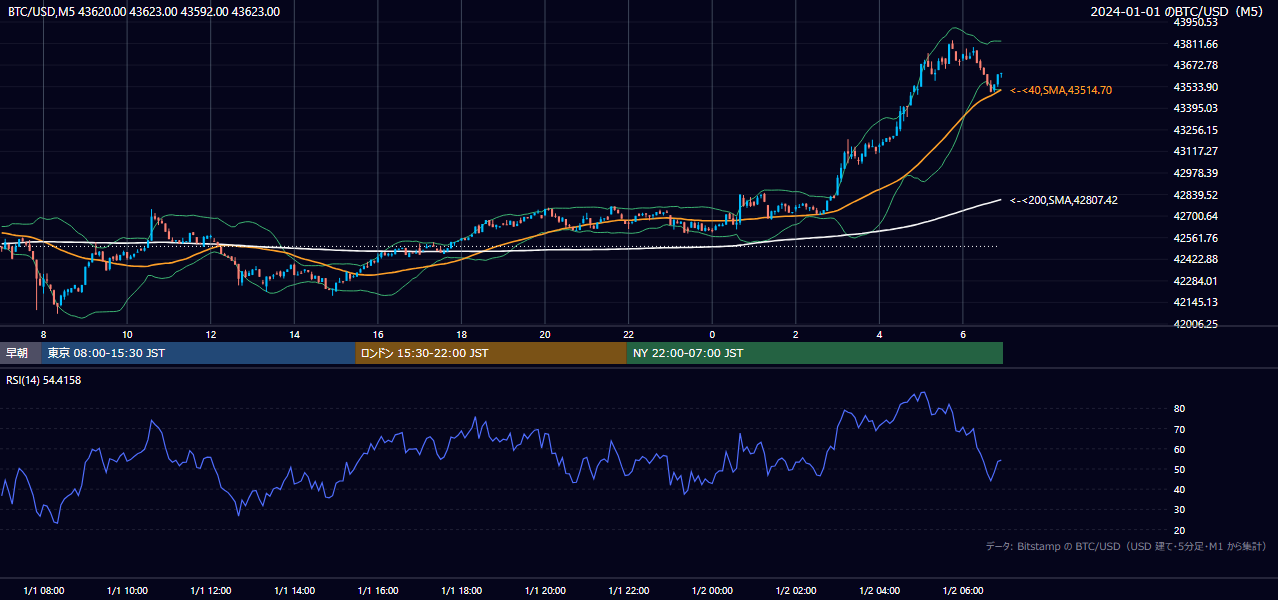
Task: Click price axis label 43672.78
Action: (1195, 65)
